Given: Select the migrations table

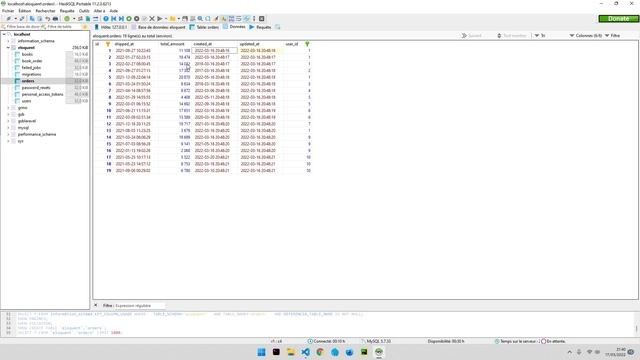Looking at the screenshot, I should 31,74.
